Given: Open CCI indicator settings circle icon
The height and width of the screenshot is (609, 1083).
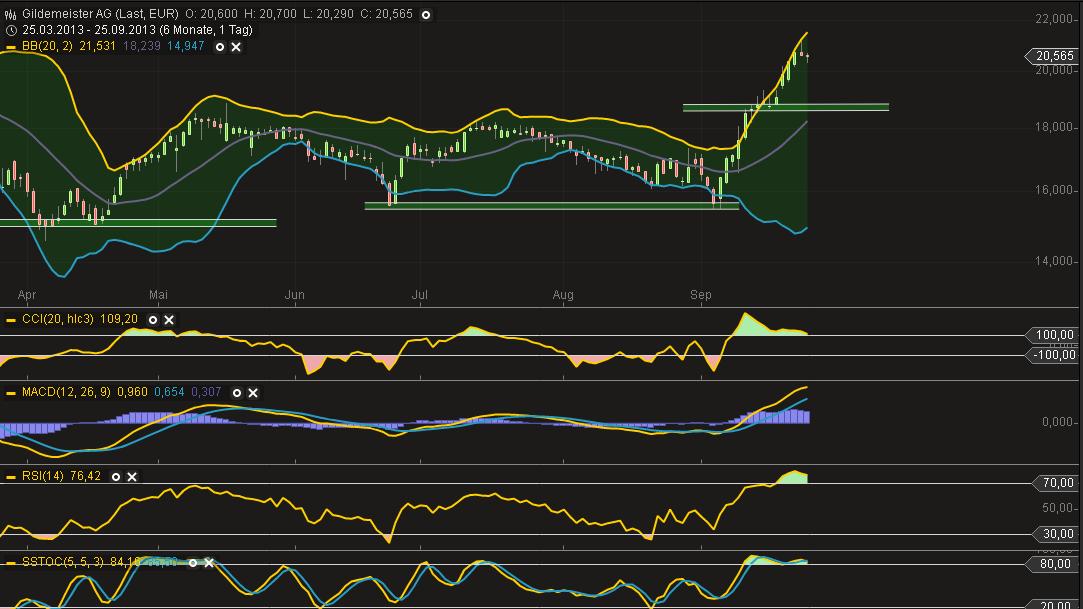Looking at the screenshot, I should 153,320.
